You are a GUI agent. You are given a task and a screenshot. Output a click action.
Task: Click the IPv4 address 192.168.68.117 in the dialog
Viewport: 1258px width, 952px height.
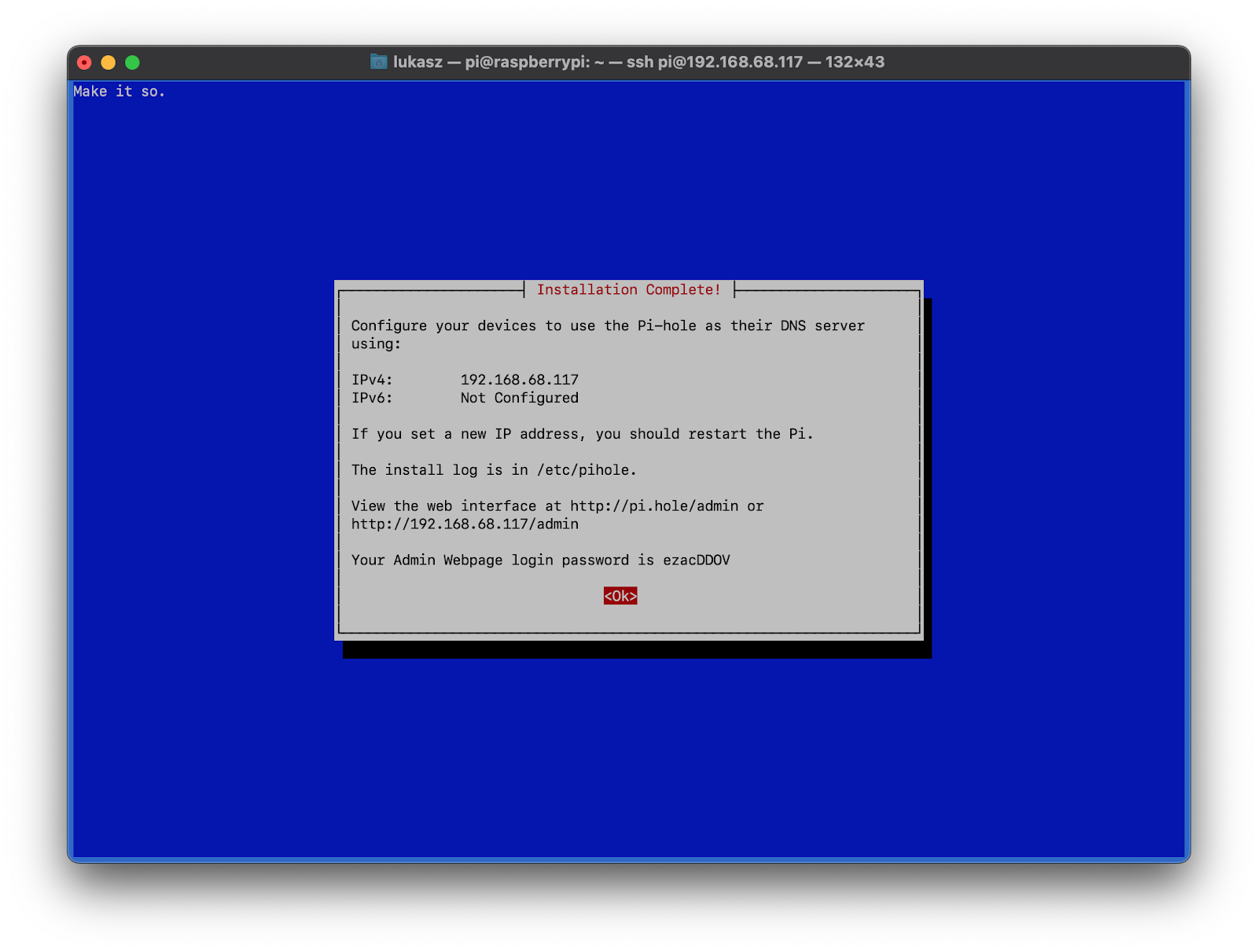[520, 380]
